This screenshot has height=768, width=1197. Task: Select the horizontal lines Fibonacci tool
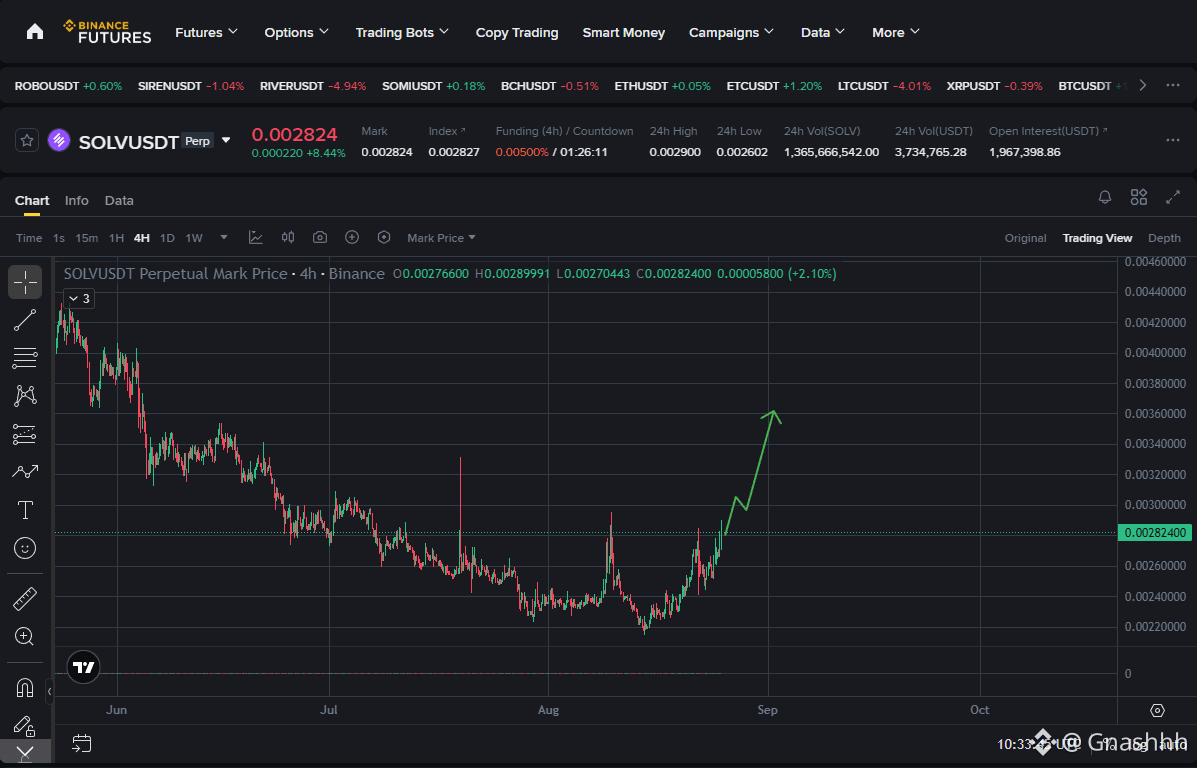click(x=25, y=357)
